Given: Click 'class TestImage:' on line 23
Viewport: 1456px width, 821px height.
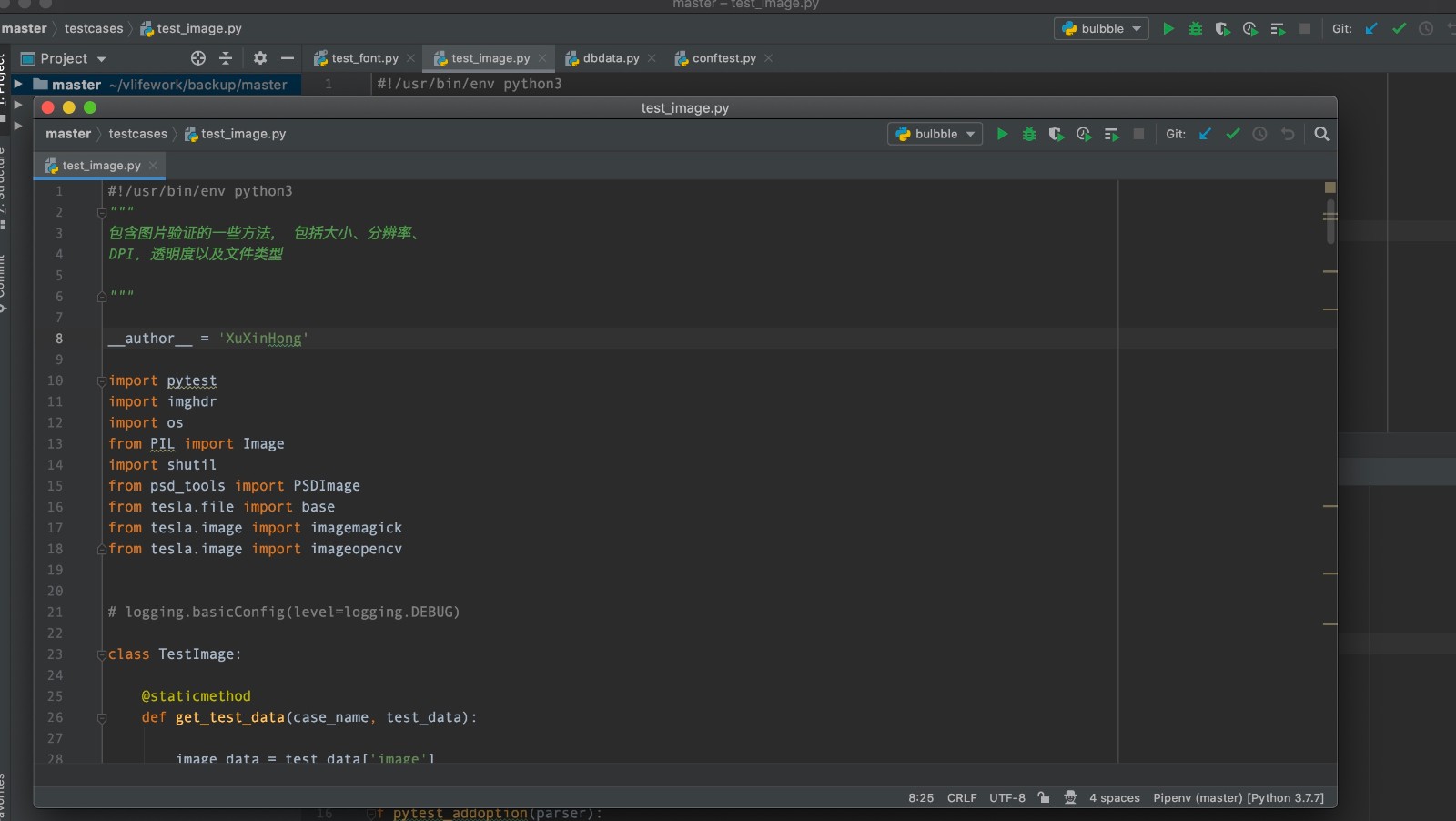Looking at the screenshot, I should (x=175, y=654).
